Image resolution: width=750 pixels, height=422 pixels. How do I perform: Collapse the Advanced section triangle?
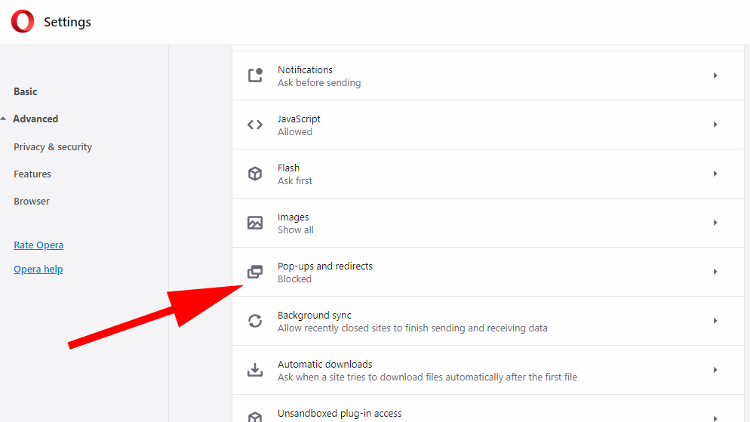3,119
